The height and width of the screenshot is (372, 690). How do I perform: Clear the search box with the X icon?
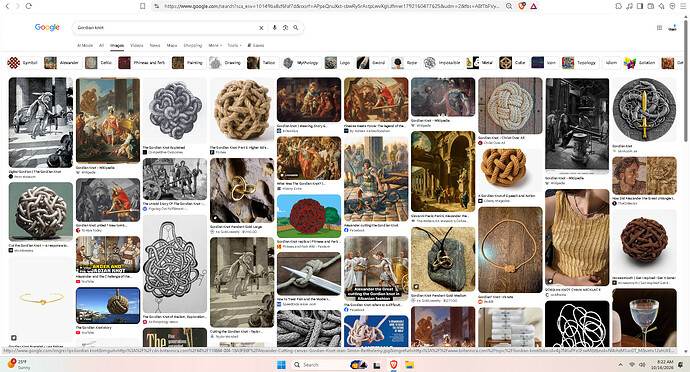tap(261, 28)
